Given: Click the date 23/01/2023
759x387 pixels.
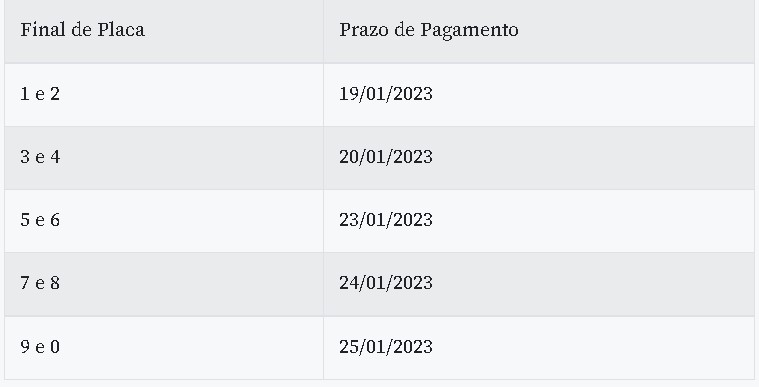Looking at the screenshot, I should pos(386,220).
